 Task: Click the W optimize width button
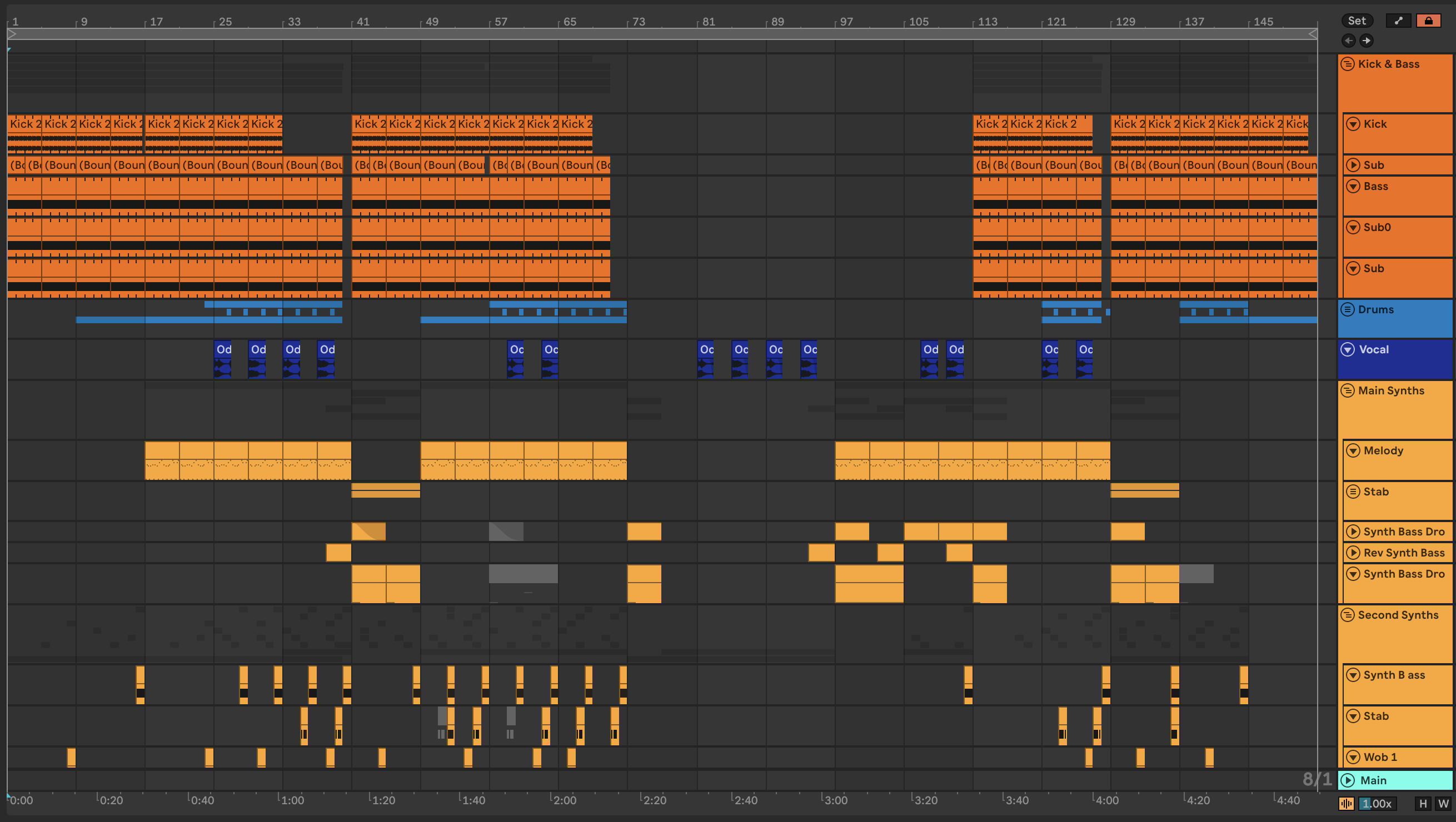coord(1443,803)
